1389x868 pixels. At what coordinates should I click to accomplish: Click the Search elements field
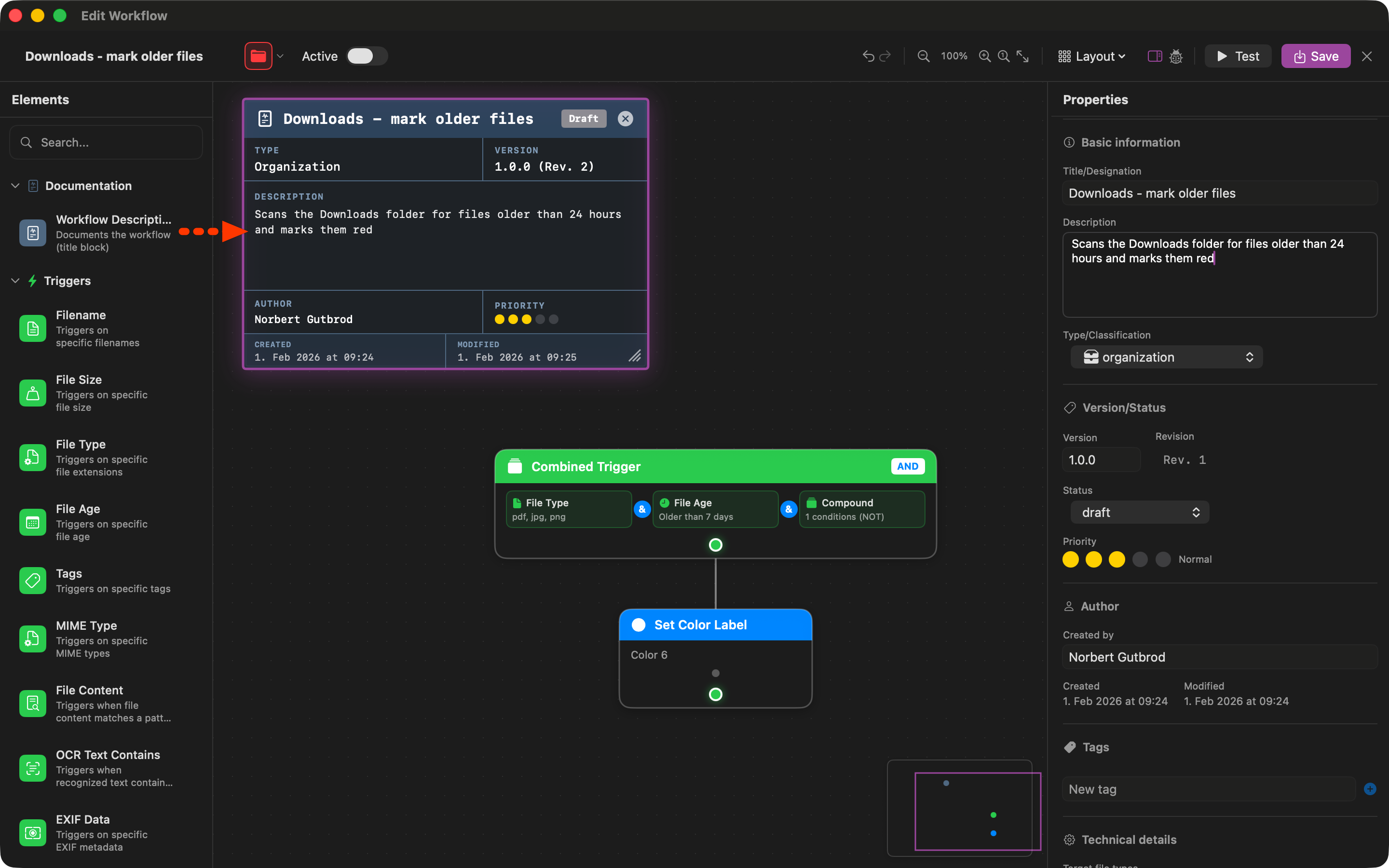pos(106,142)
